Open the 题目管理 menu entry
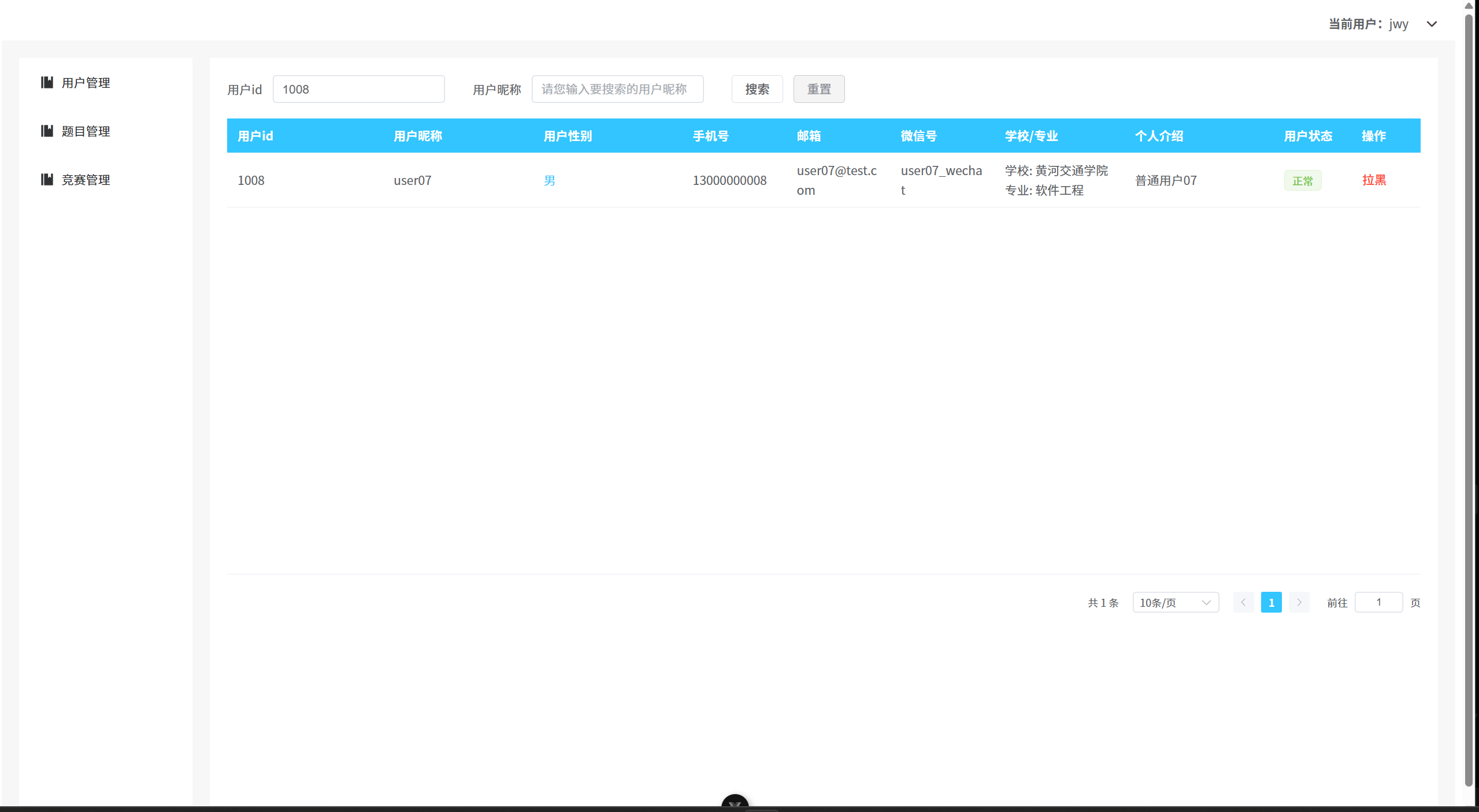This screenshot has width=1479, height=812. click(x=86, y=131)
